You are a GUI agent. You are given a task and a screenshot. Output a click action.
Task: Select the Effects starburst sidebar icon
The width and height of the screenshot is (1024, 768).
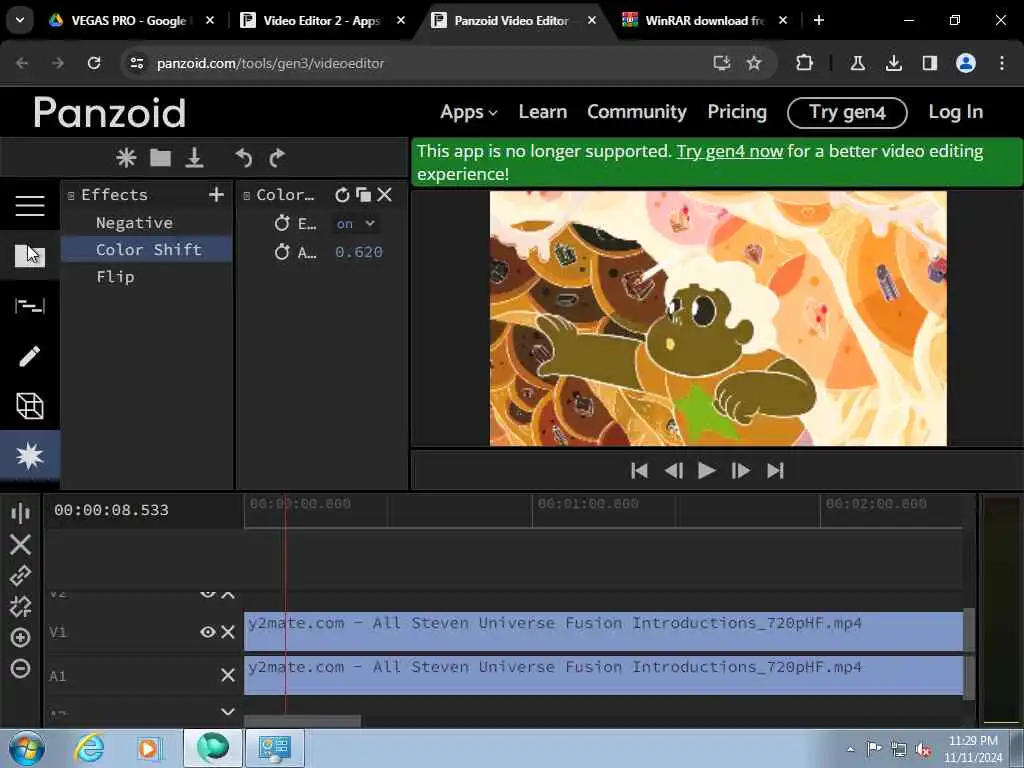[30, 456]
